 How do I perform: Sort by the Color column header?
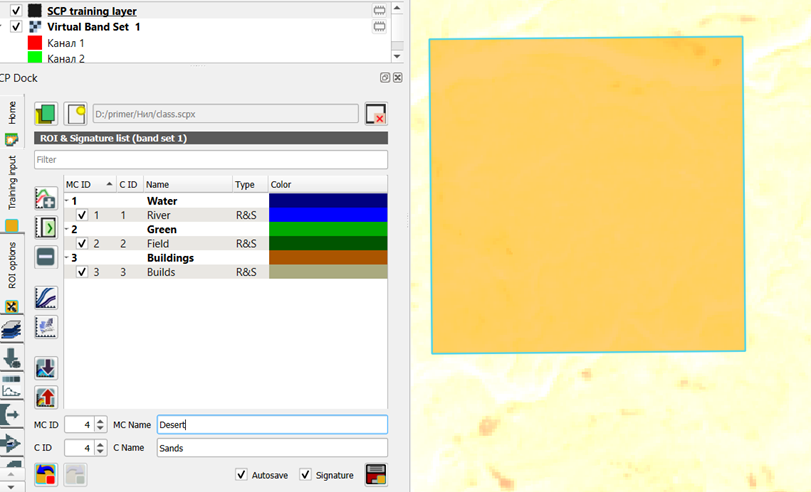328,184
